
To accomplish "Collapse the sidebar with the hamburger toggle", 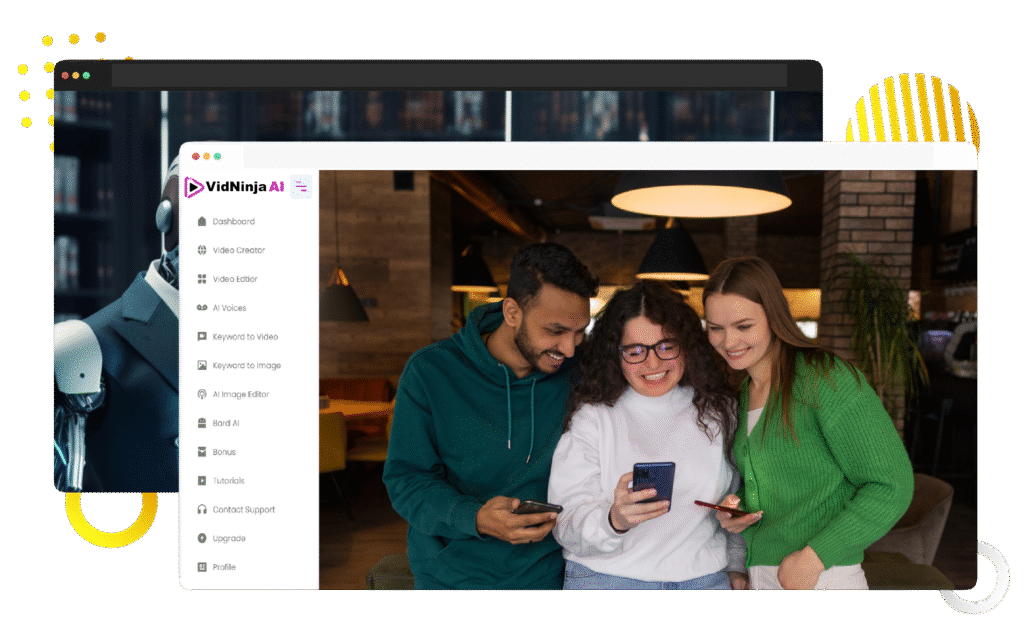I will (301, 186).
